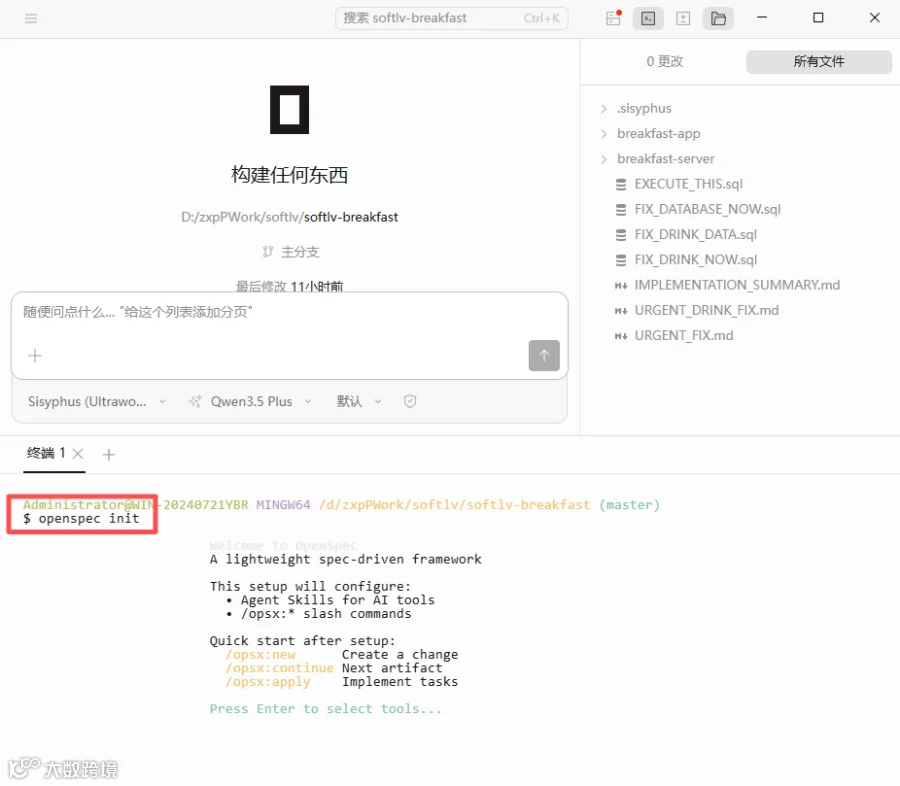Open the 默认 variant dropdown

(x=358, y=401)
